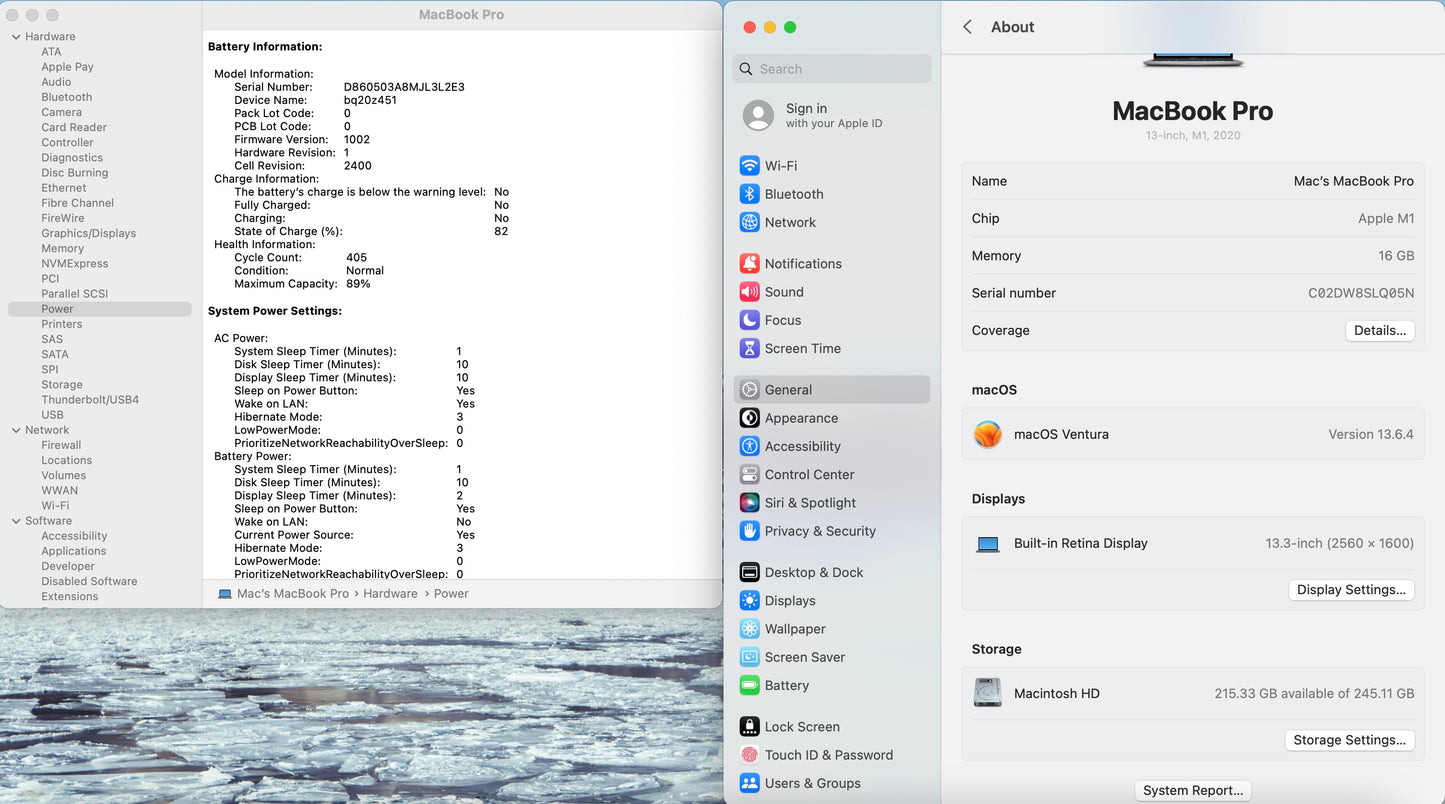Screen dimensions: 1445x804
Task: Collapse the Hardware tree section
Action: tap(16, 37)
